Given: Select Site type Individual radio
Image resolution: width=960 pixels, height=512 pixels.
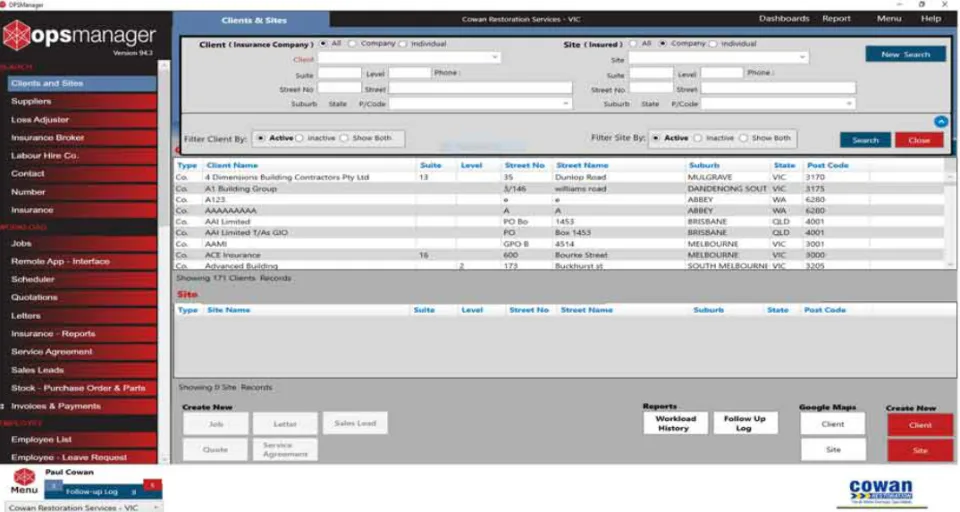Looking at the screenshot, I should (713, 43).
